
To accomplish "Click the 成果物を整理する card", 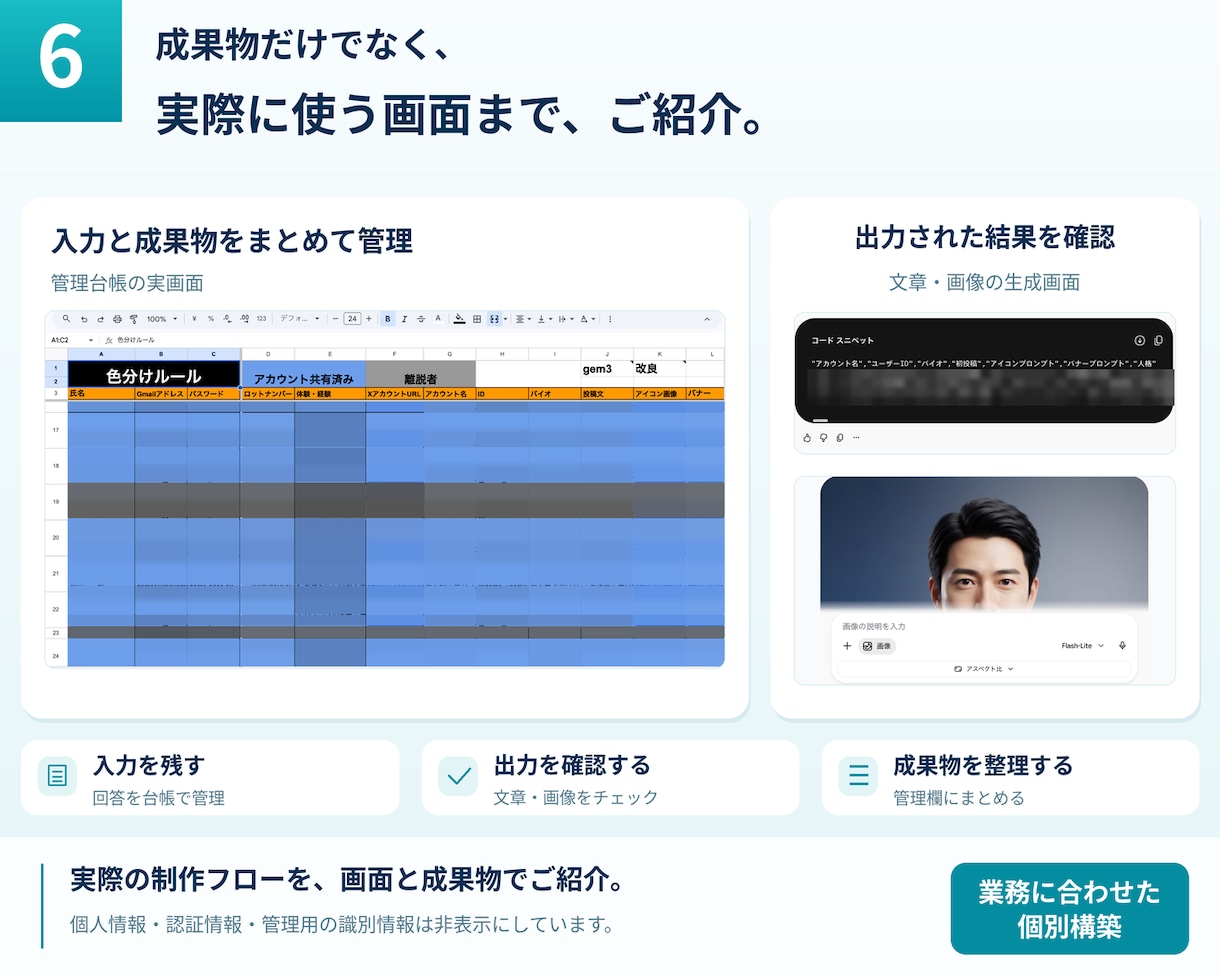I will (x=1010, y=777).
